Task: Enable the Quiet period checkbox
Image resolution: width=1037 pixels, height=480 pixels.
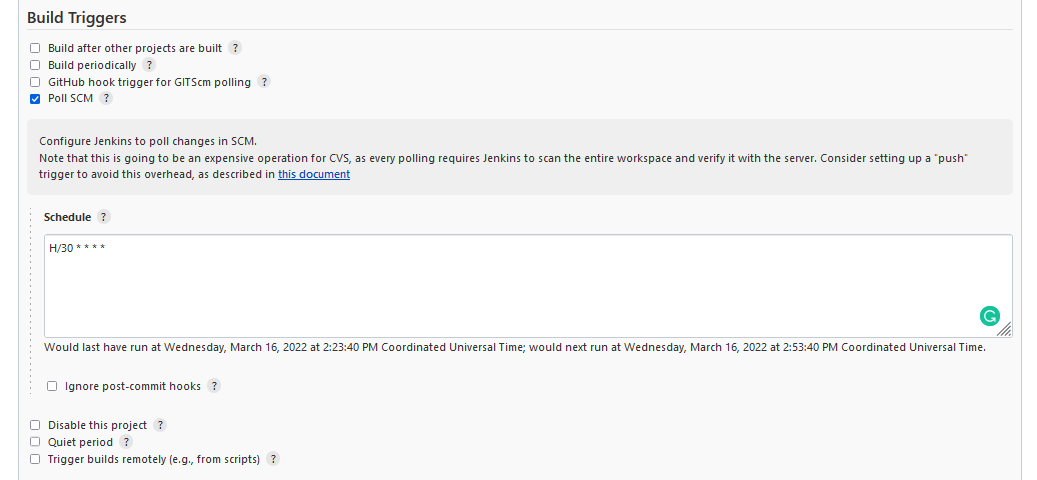Action: pyautogui.click(x=35, y=442)
